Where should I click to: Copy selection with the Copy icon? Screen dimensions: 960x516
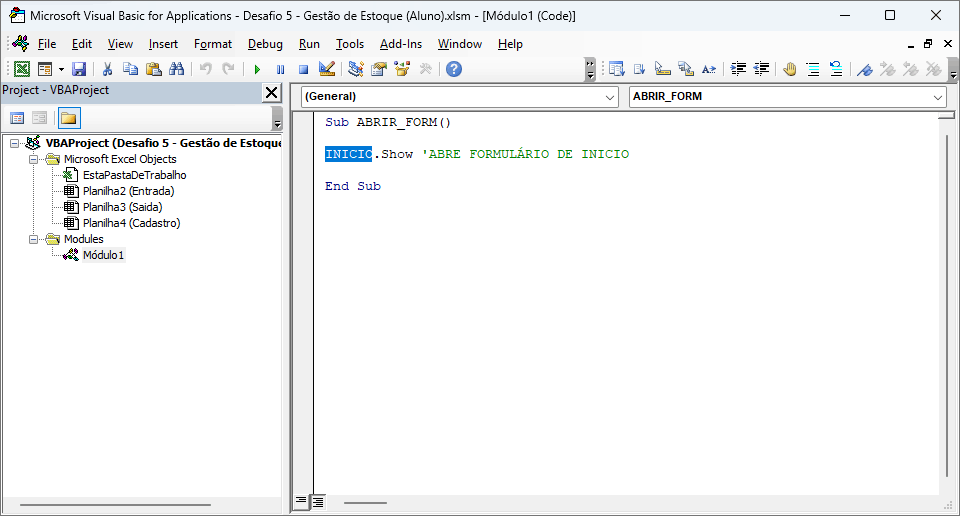coord(130,69)
